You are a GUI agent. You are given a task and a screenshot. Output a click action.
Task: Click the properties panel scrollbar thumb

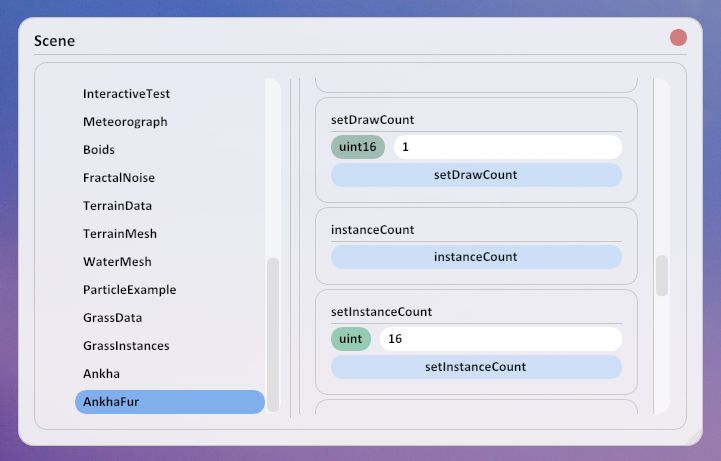(x=661, y=275)
